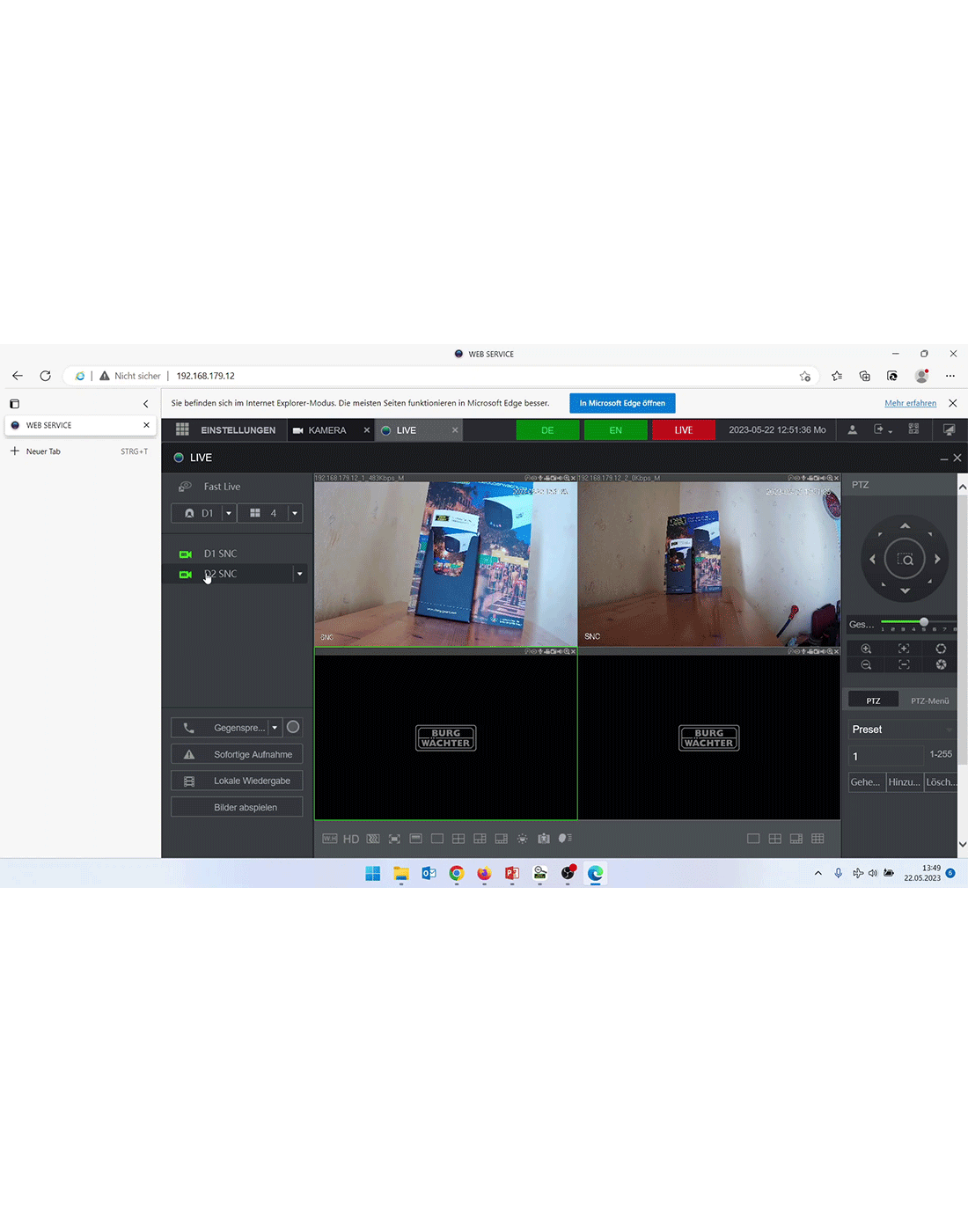
Task: Switch to the KAMERA tab
Action: pyautogui.click(x=326, y=430)
